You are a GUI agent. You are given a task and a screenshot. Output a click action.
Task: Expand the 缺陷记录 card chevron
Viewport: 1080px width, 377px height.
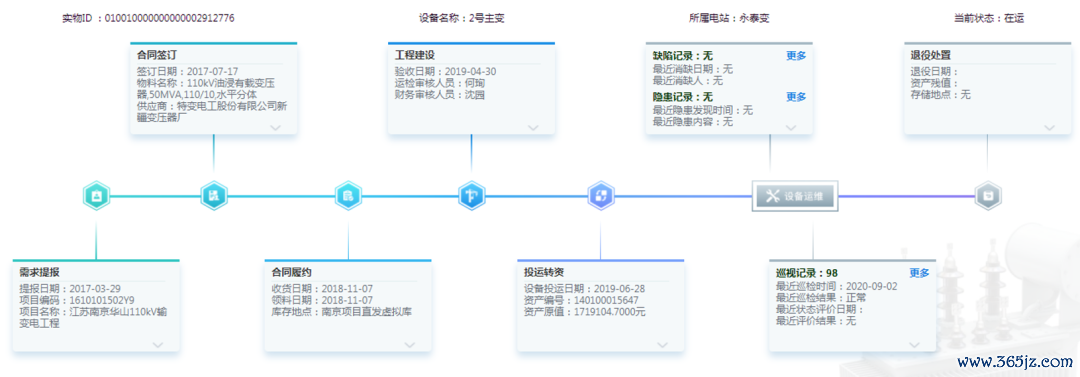click(x=791, y=128)
